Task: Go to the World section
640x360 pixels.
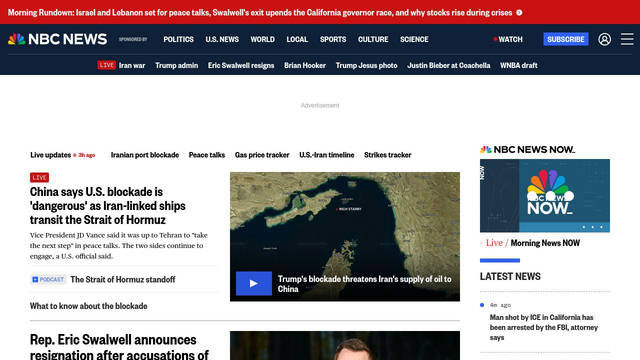Action: (262, 39)
